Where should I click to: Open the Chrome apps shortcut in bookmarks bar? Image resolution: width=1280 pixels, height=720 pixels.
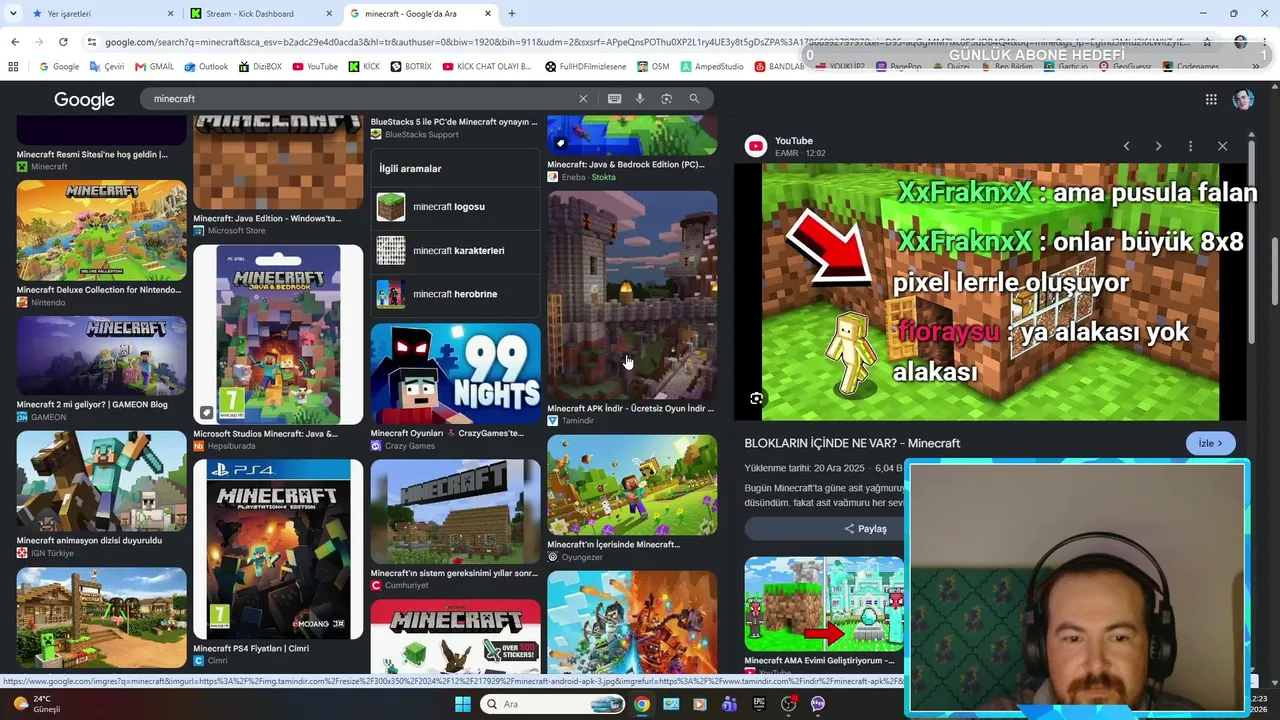click(13, 67)
